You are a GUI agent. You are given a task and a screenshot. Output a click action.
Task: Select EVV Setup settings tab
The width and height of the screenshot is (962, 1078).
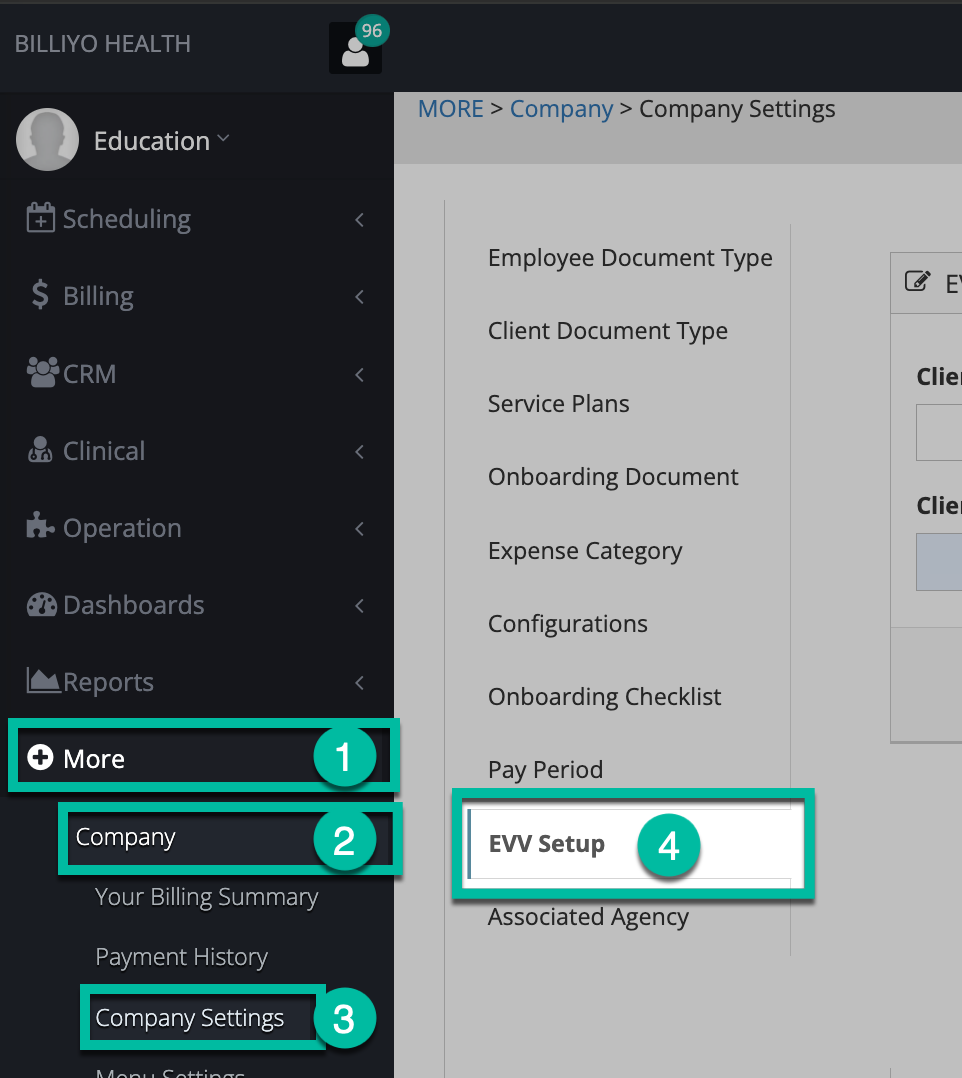(x=546, y=844)
